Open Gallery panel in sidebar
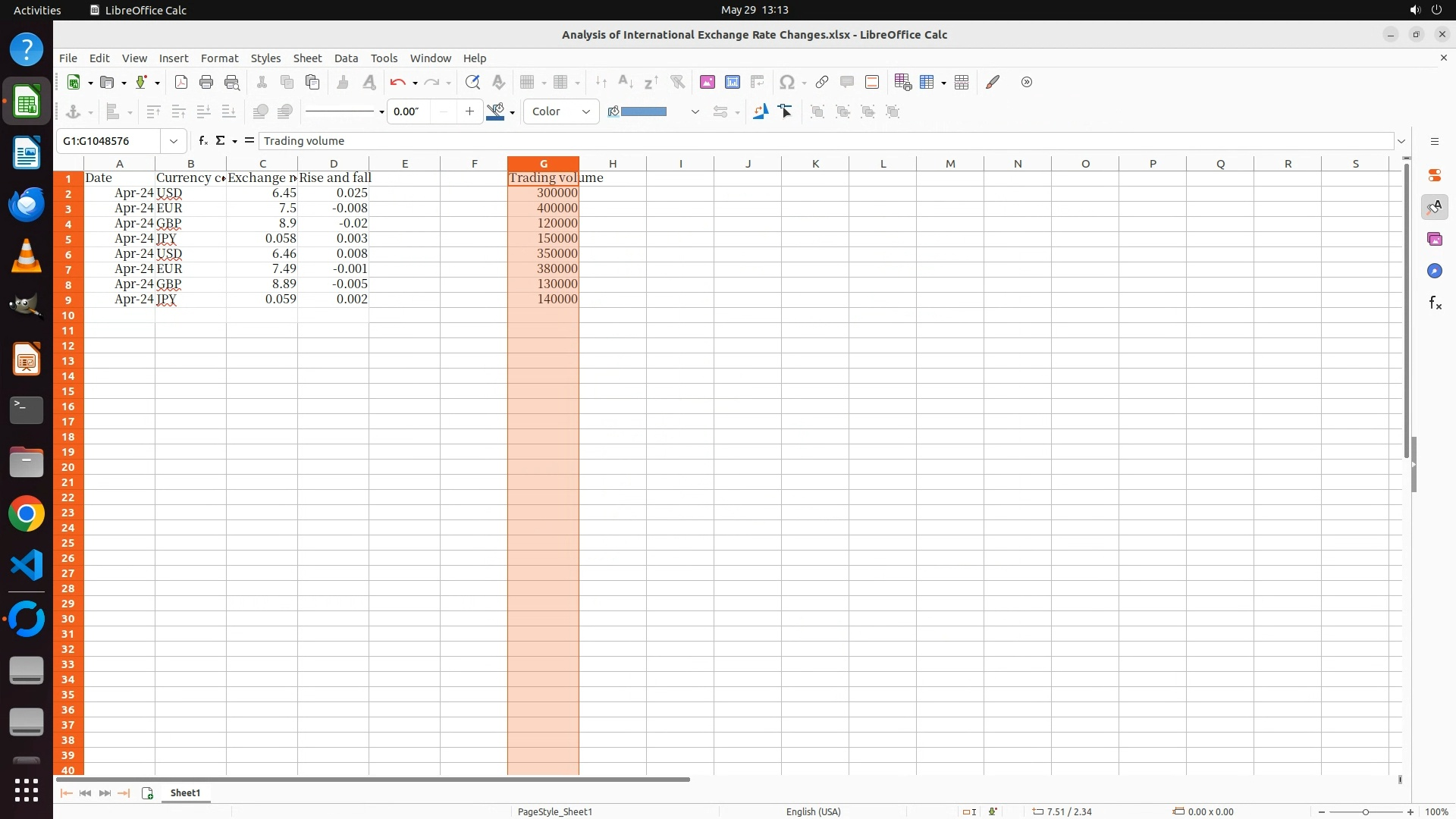The height and width of the screenshot is (819, 1456). click(x=1434, y=239)
